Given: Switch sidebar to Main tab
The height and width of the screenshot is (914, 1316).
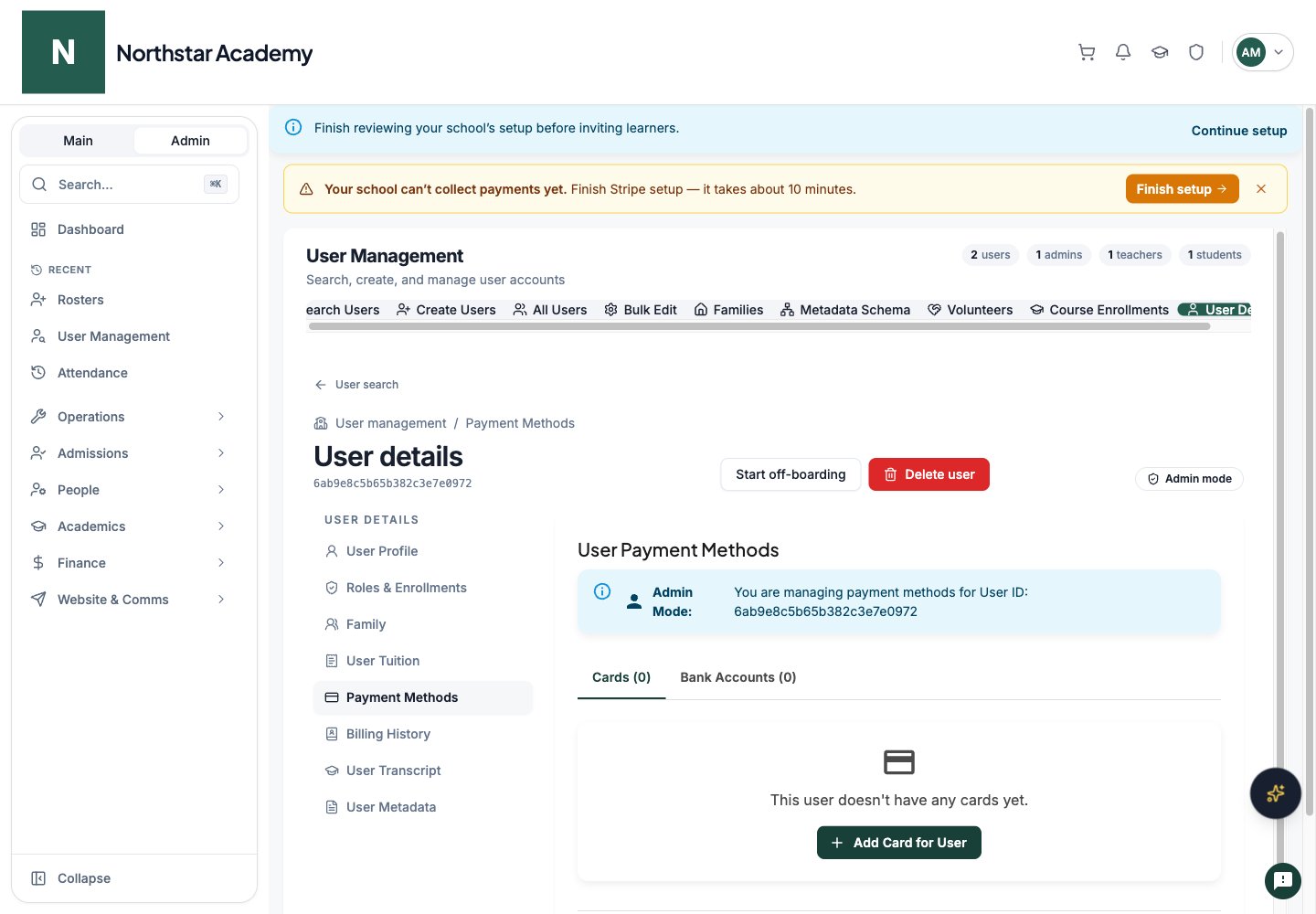Looking at the screenshot, I should tap(78, 140).
